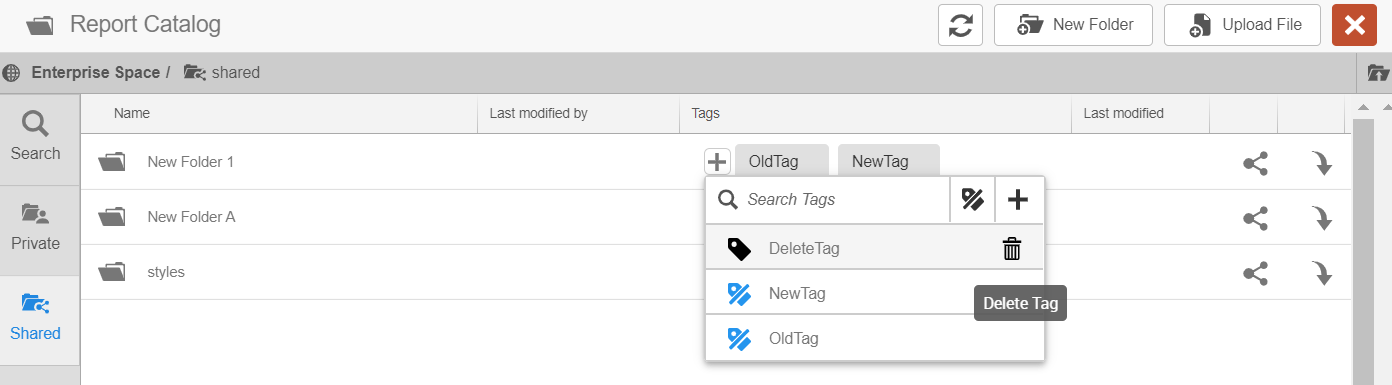Screen dimensions: 1392x385
Task: Click the refresh catalog icon button
Action: point(960,25)
